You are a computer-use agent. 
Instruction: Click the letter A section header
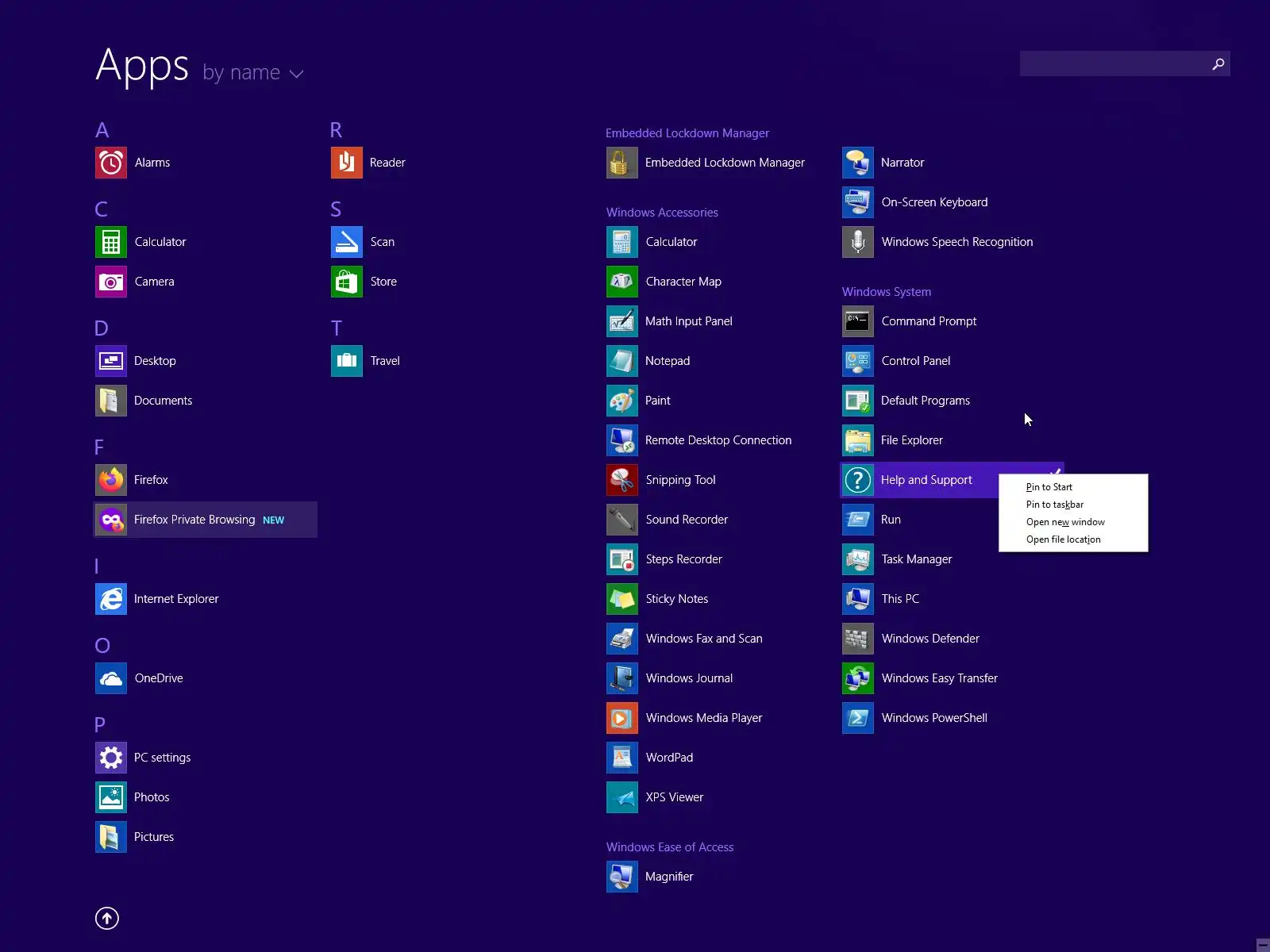coord(102,130)
